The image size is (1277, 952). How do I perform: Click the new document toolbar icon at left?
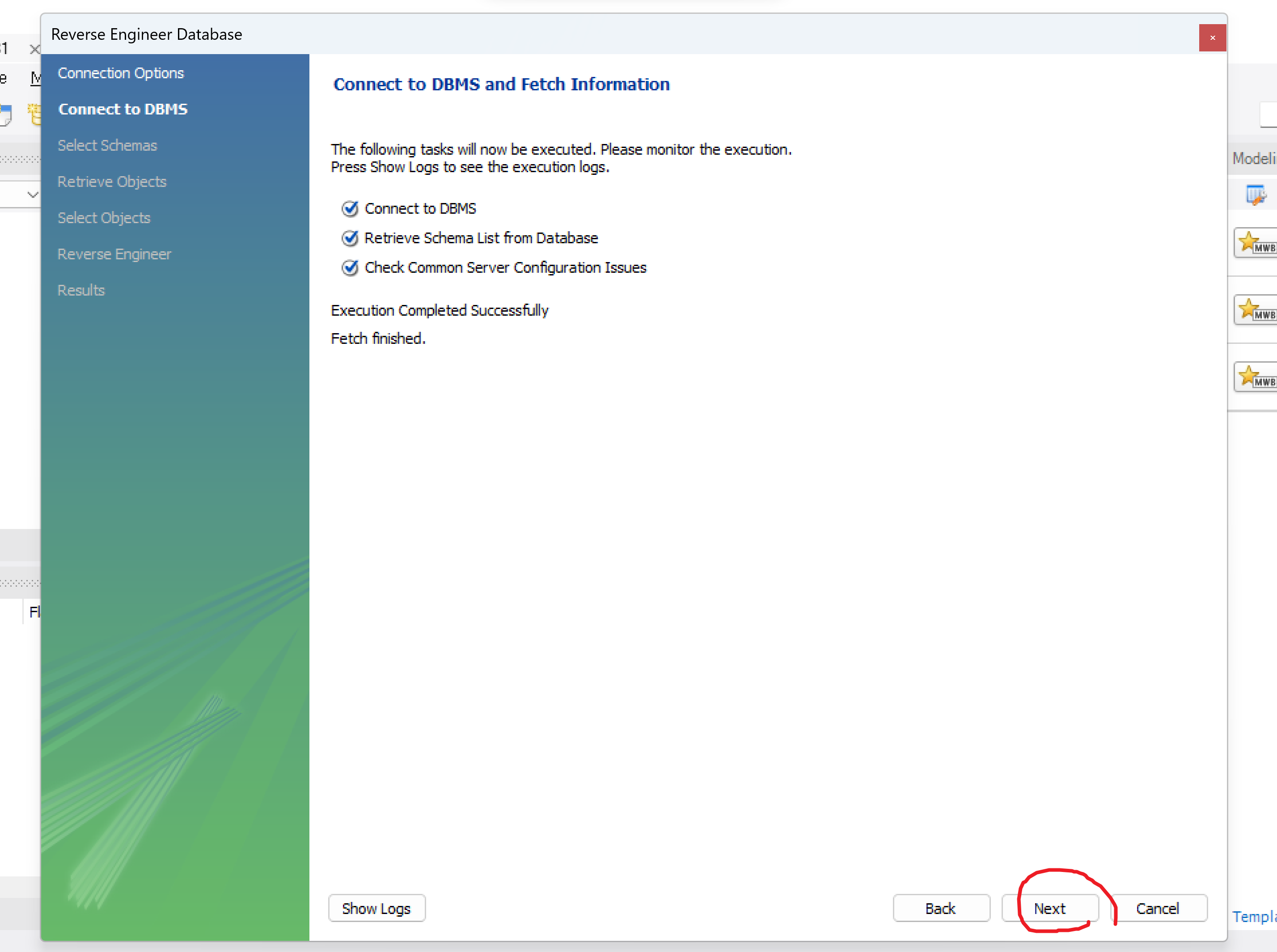point(6,114)
